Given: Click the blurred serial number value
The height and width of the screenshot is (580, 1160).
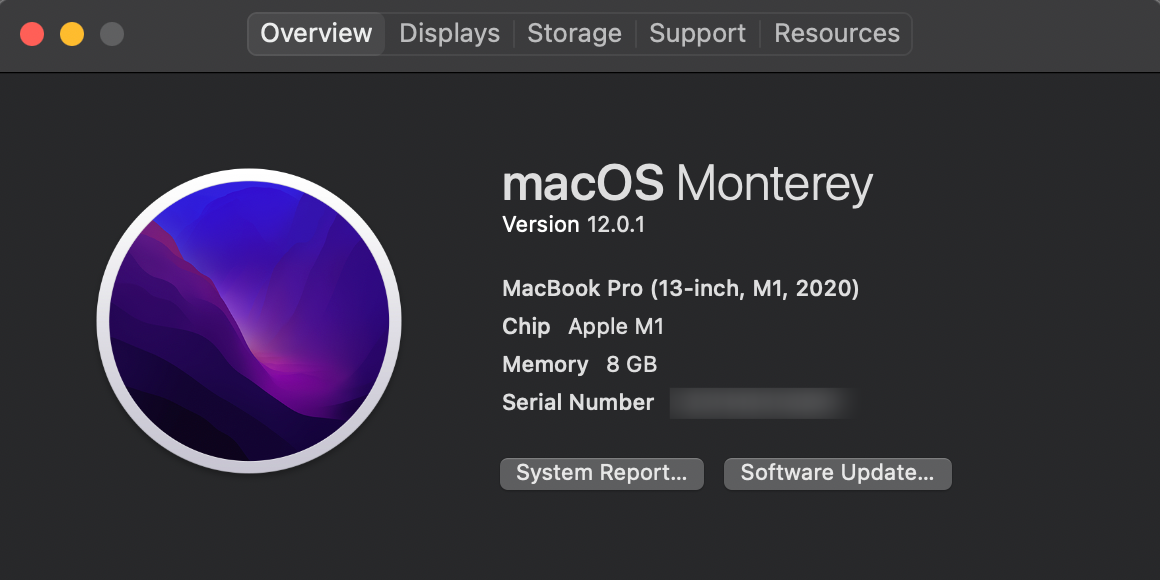Looking at the screenshot, I should tap(758, 403).
